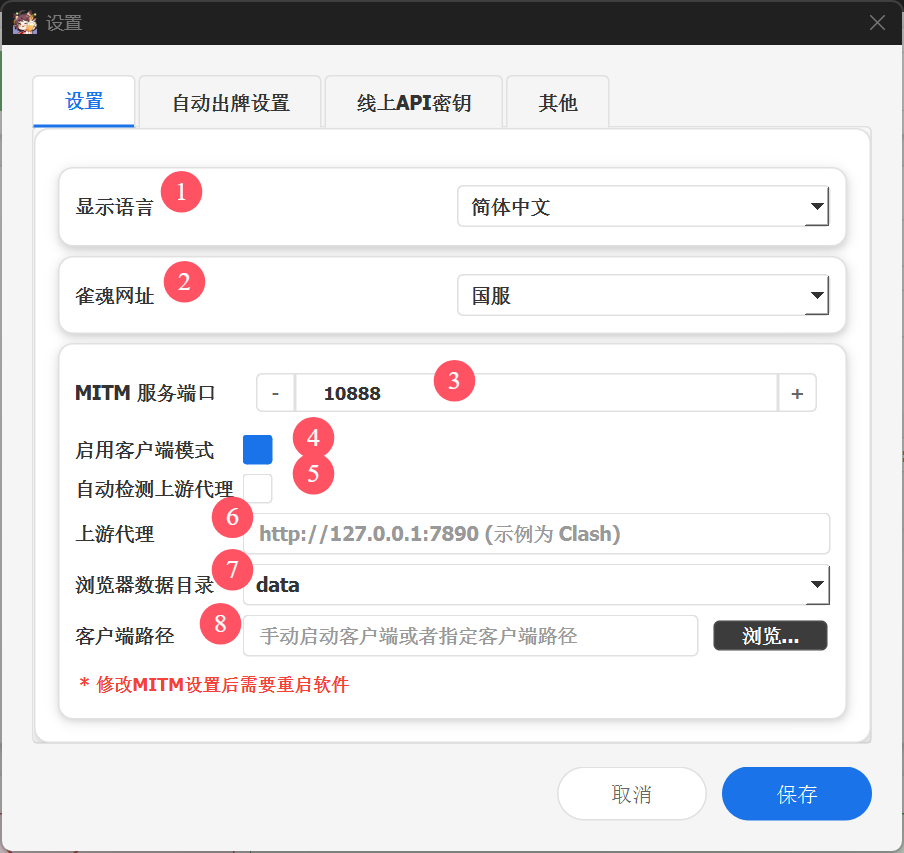Click the 取消 button
This screenshot has height=853, width=904.
(x=631, y=794)
